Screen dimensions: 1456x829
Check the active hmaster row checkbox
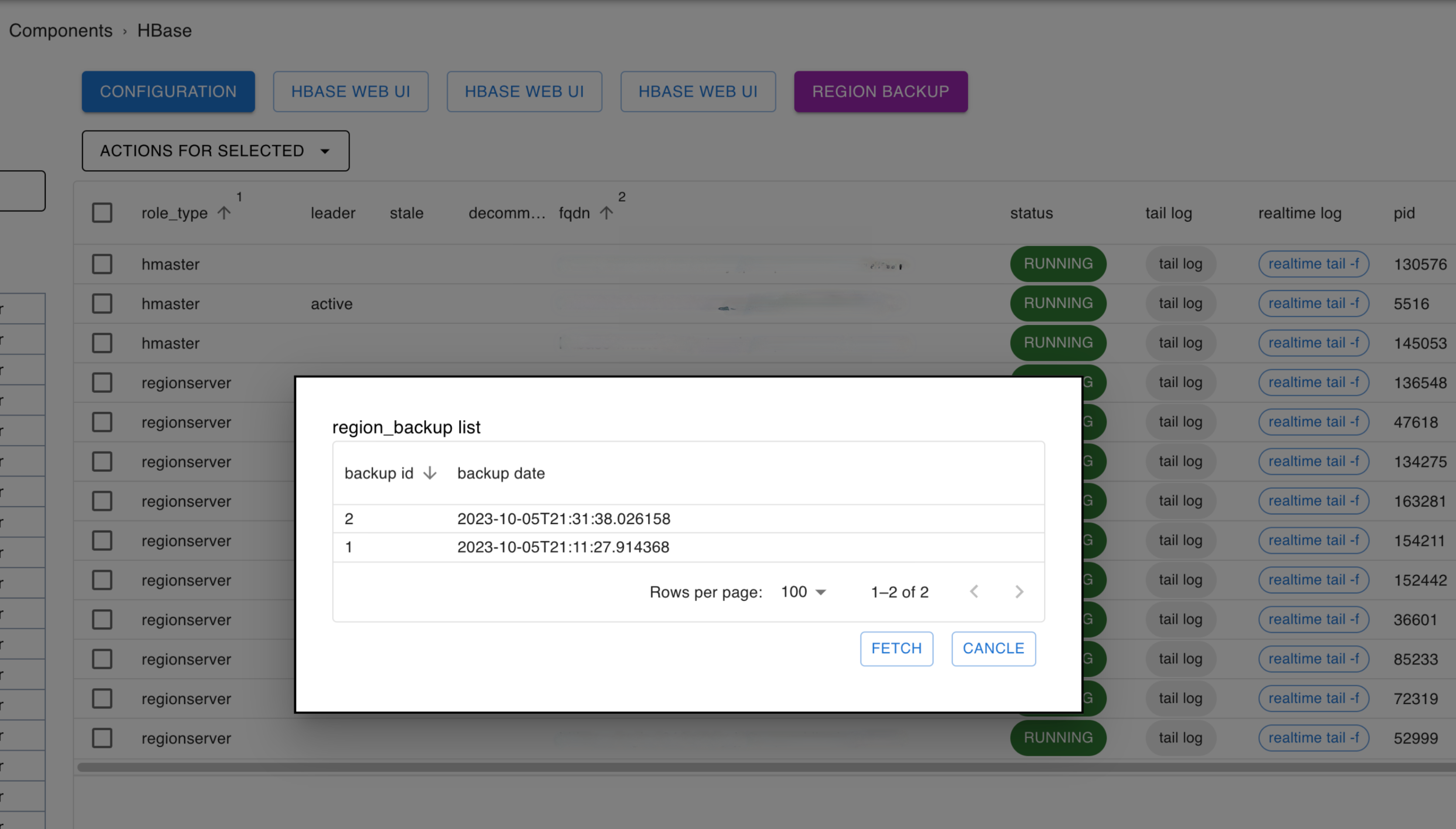pos(102,304)
